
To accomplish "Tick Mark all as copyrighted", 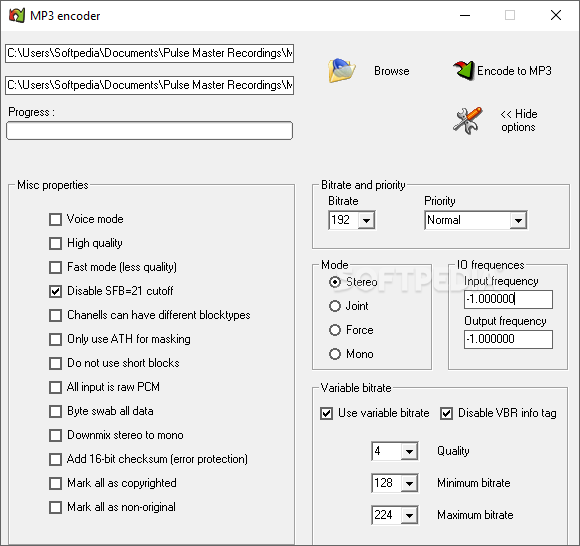I will point(55,483).
